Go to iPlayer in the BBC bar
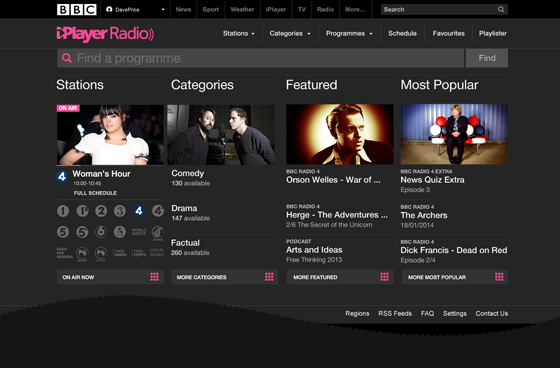The image size is (560, 368). (276, 10)
